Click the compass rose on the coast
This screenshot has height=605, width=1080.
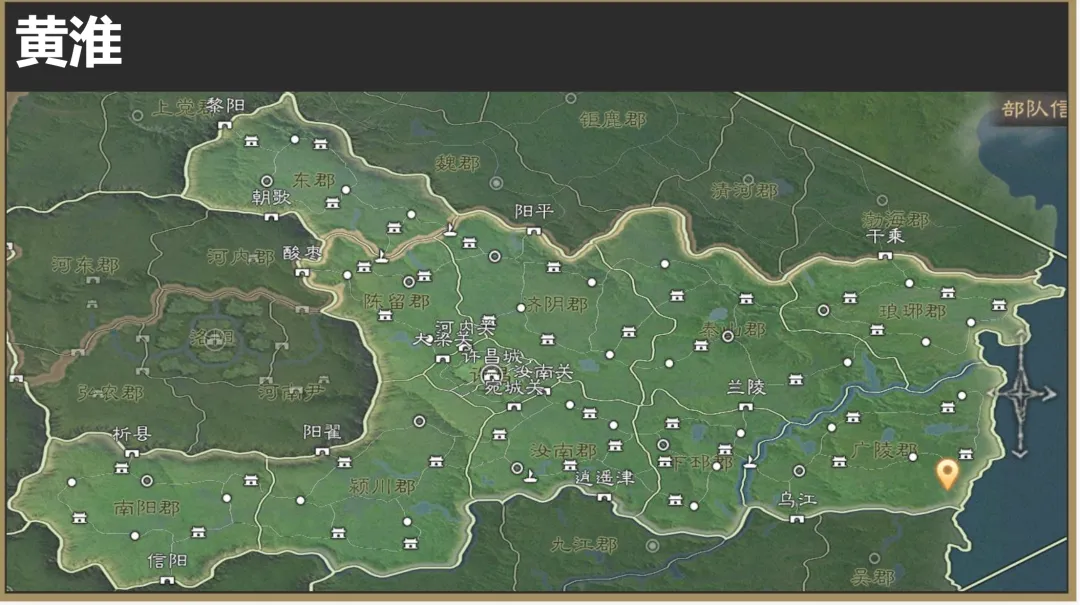pyautogui.click(x=1021, y=394)
